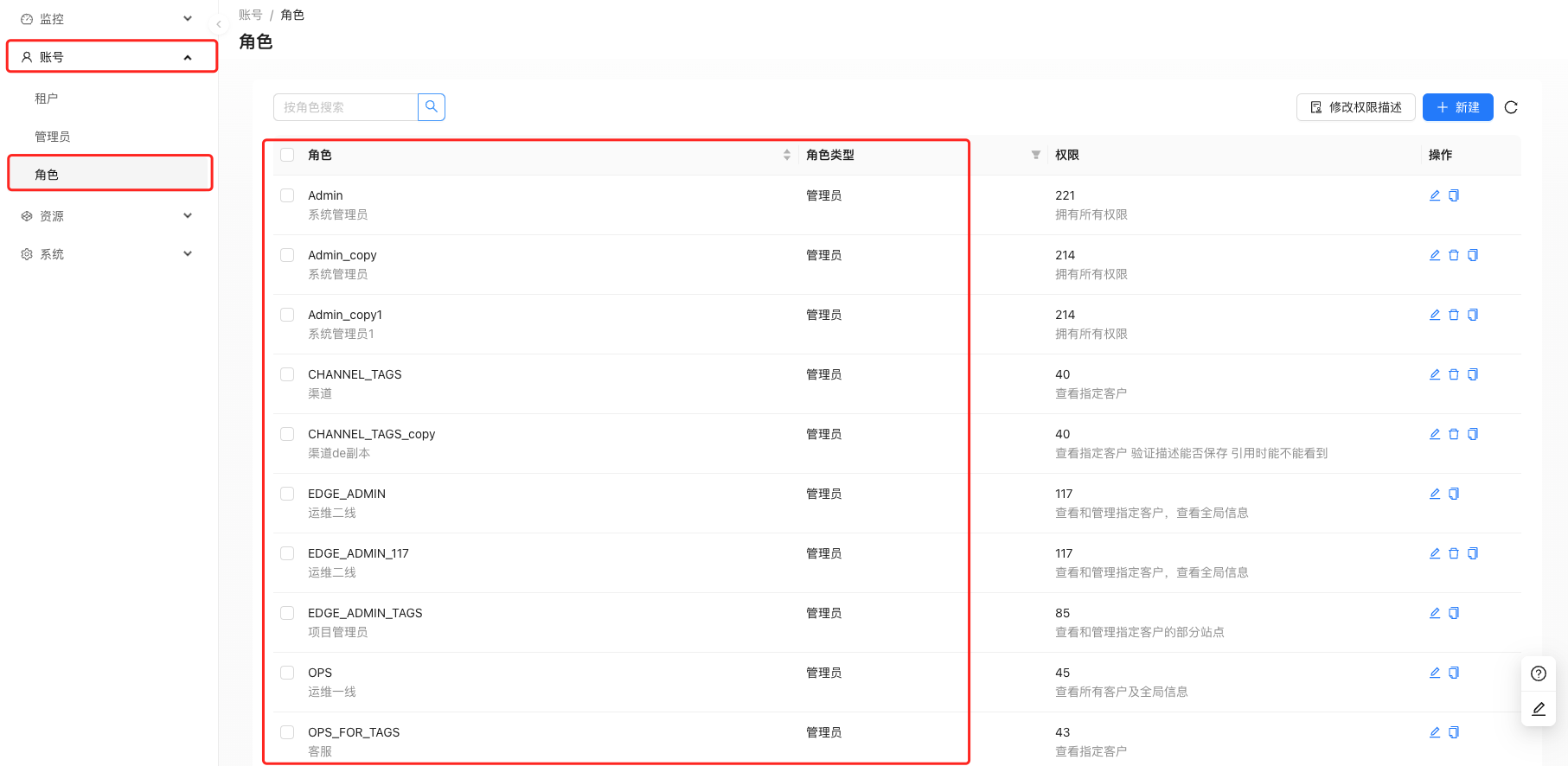
Task: Select the EDGE_ADMIN row checkbox
Action: click(287, 494)
